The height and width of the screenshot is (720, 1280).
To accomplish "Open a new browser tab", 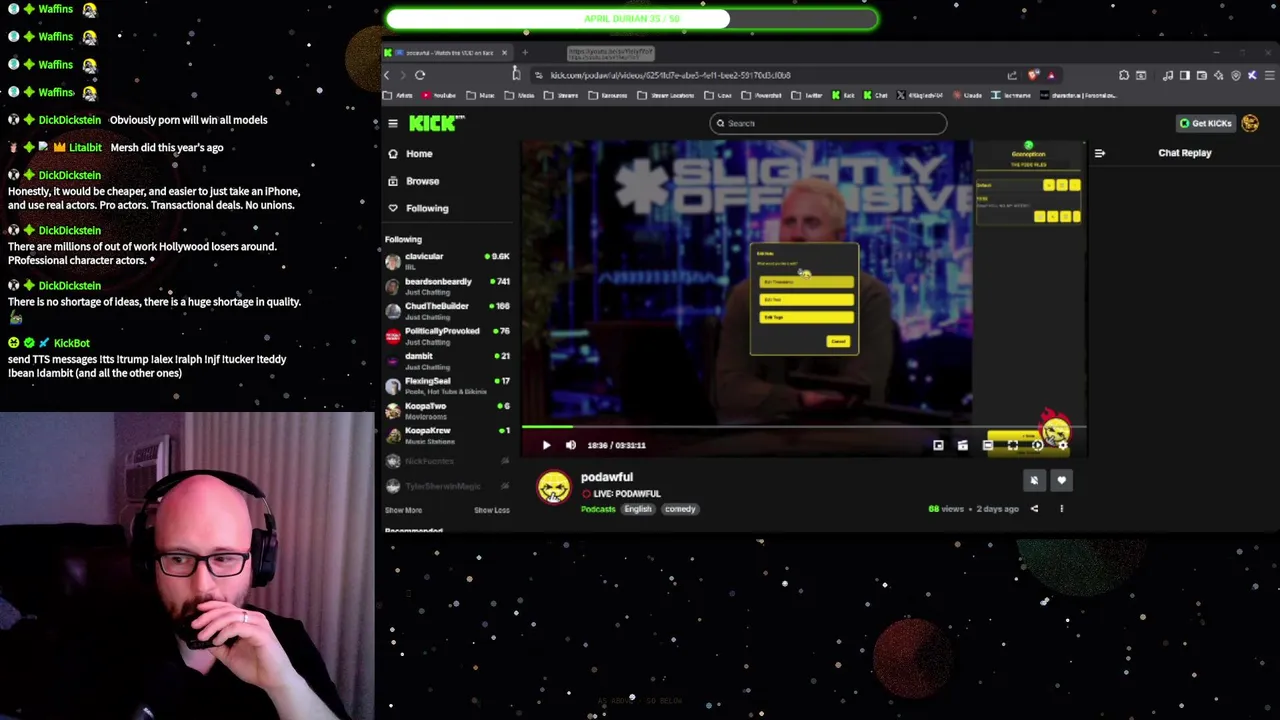I will tap(525, 52).
